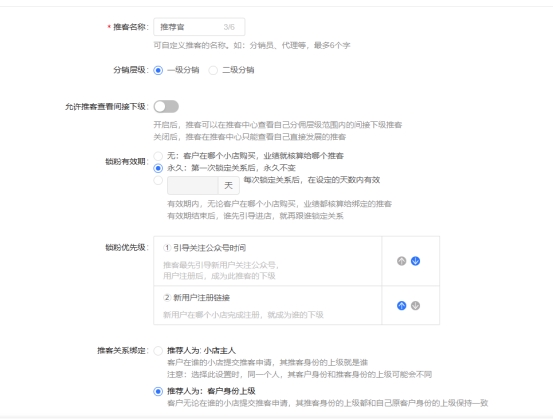
Task: Click the 推客名称 input field
Action: tap(199, 27)
